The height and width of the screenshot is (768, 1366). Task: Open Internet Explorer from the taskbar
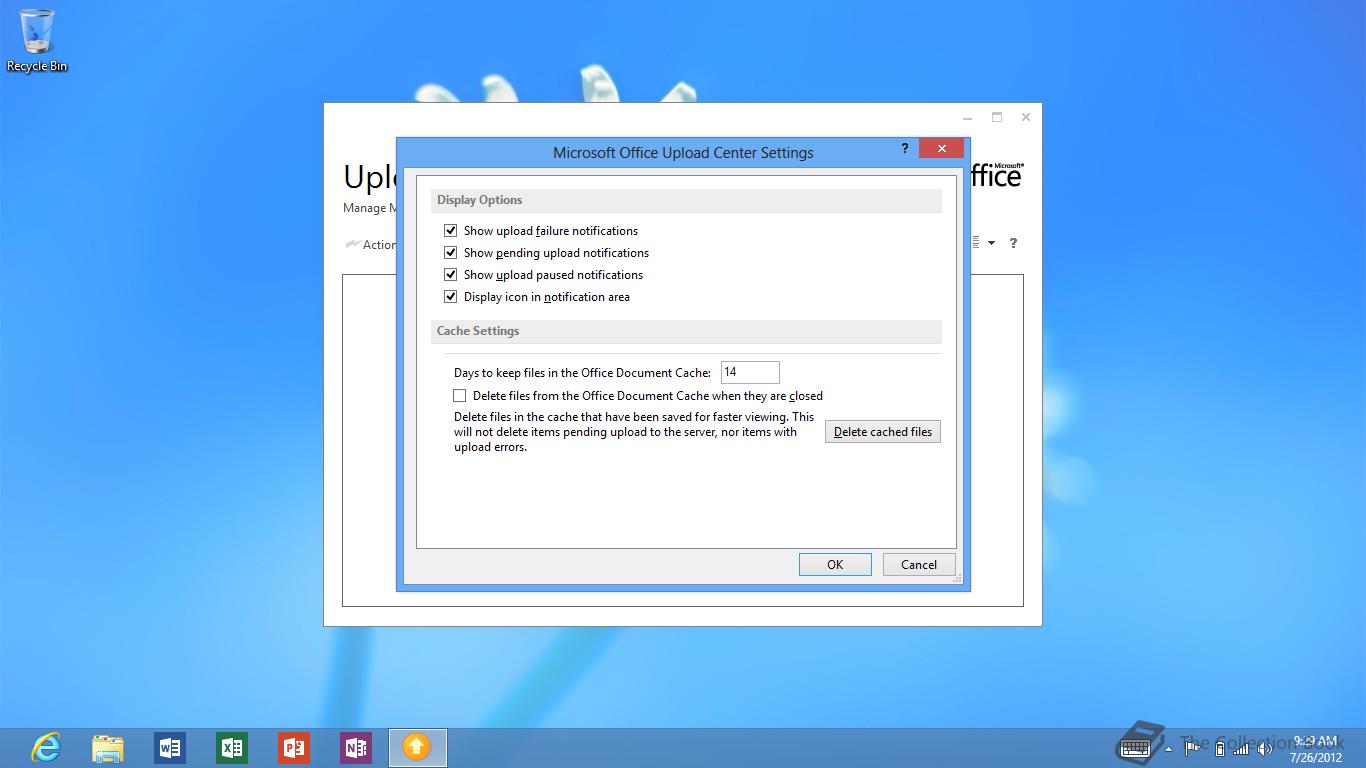coord(46,747)
